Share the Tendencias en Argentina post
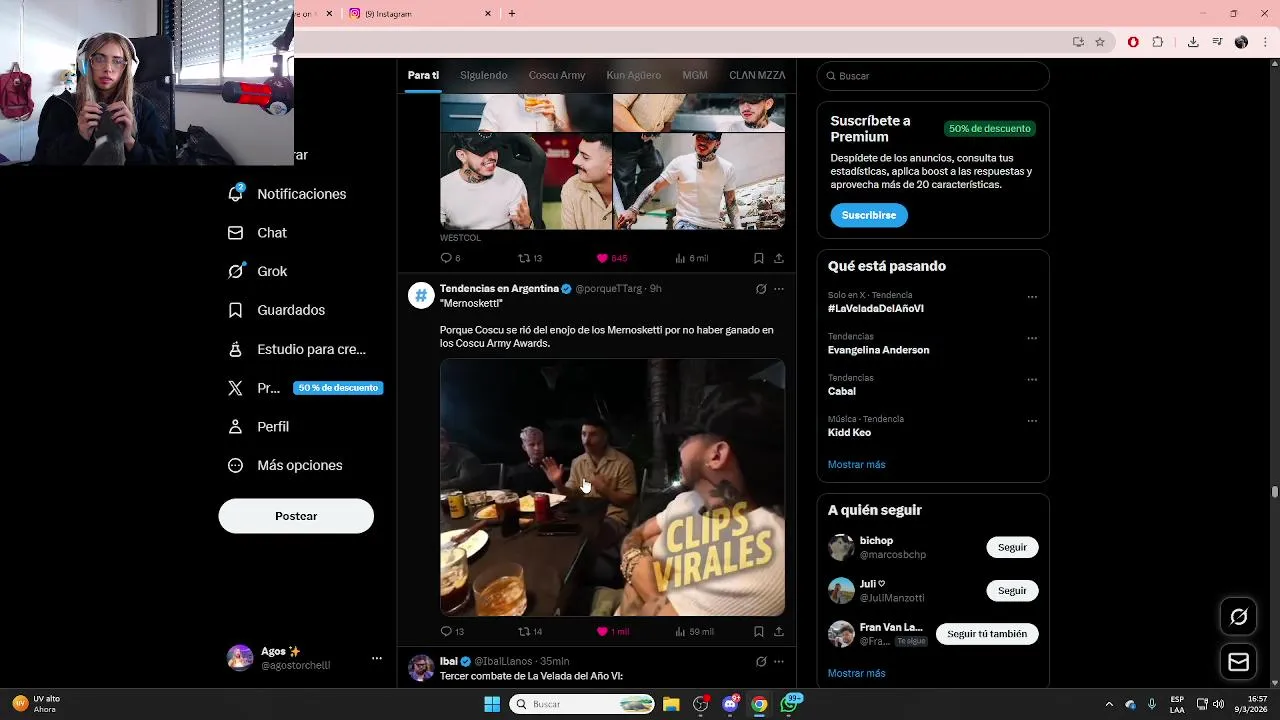The width and height of the screenshot is (1280, 720). coord(778,631)
